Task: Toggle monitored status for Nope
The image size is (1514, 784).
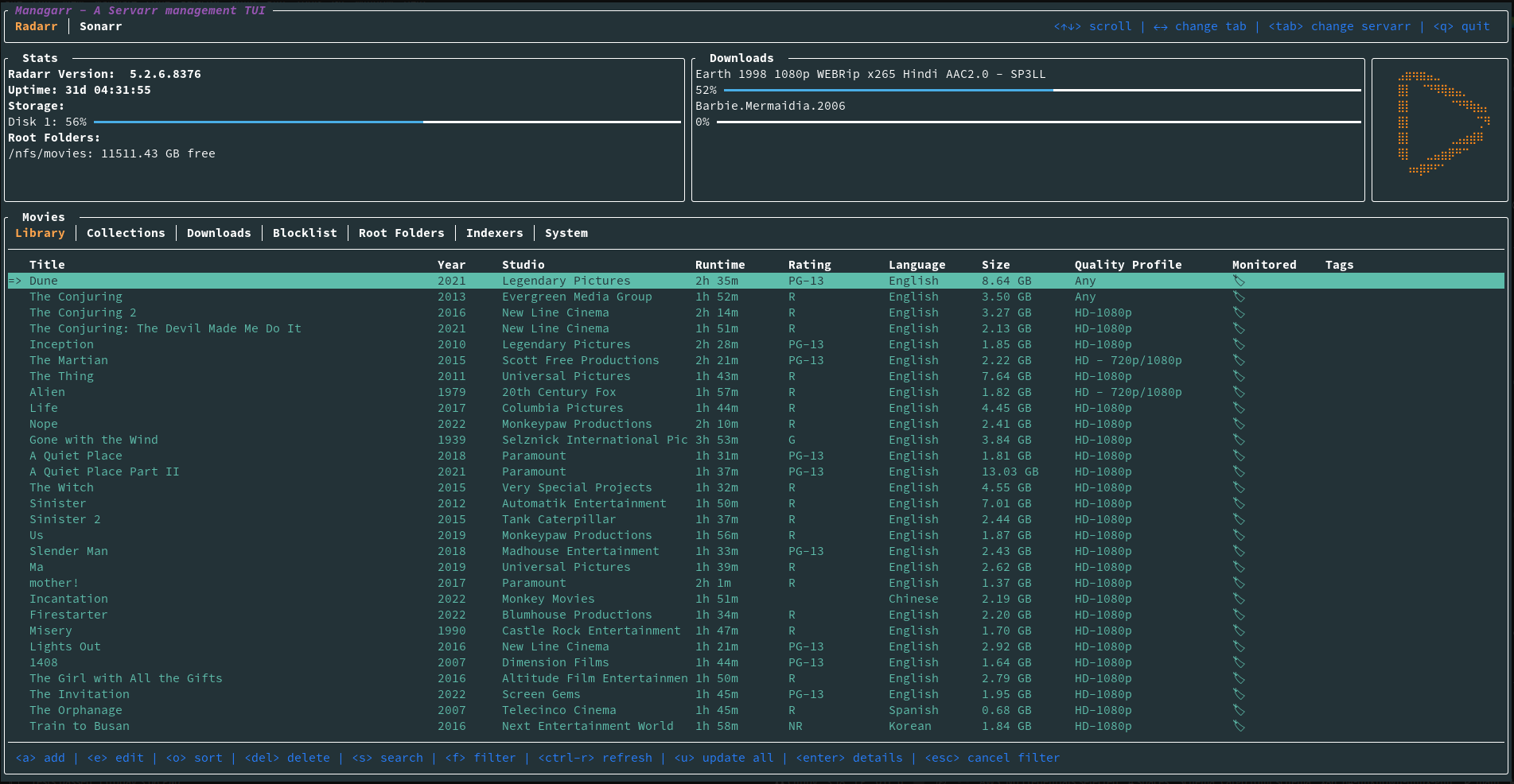Action: (1239, 424)
